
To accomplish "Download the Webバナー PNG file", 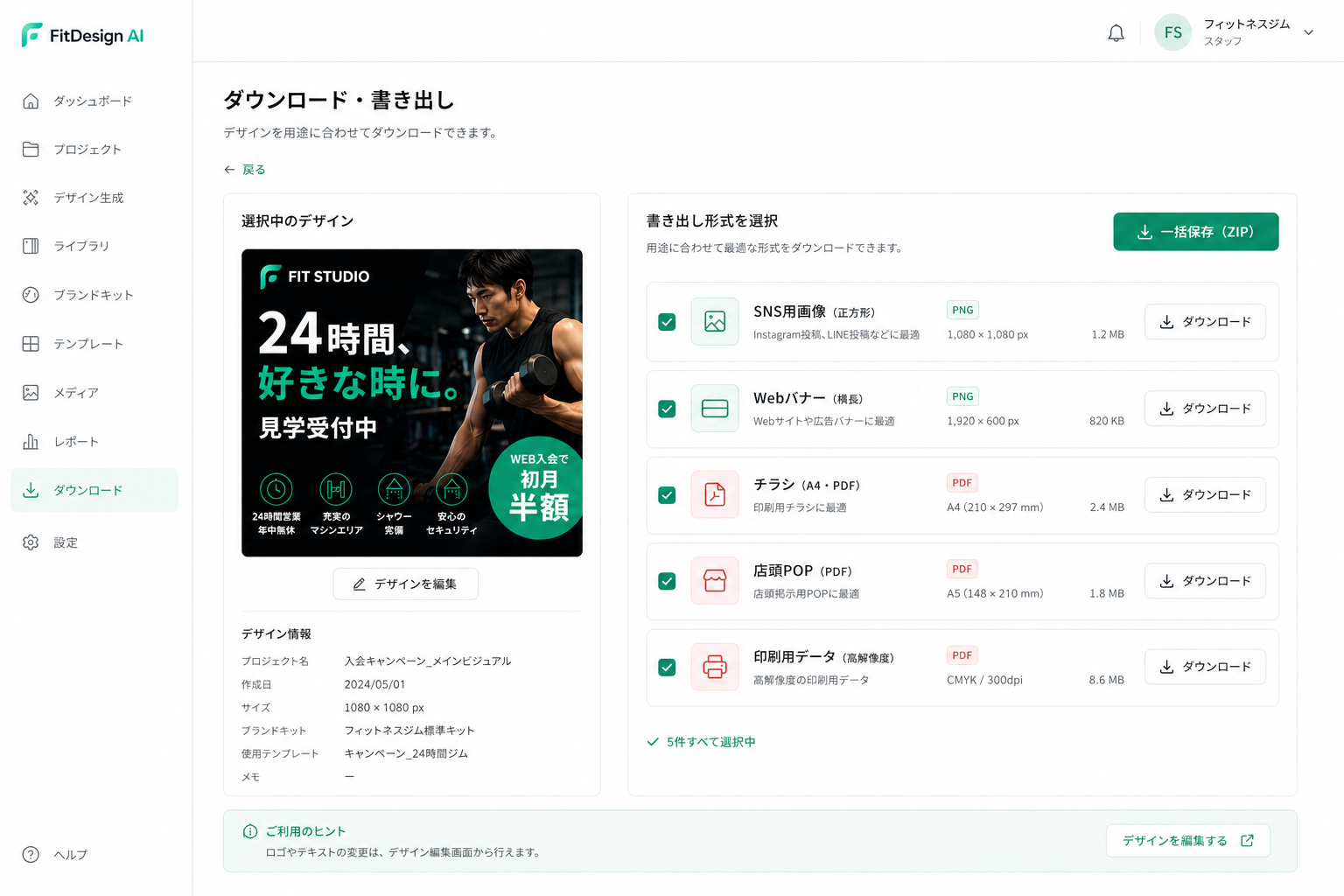I will pos(1205,409).
